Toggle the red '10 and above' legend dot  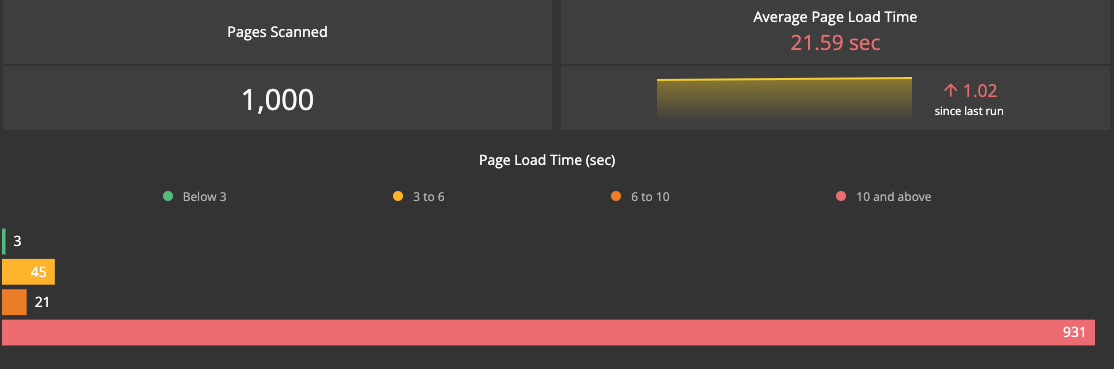click(x=841, y=196)
